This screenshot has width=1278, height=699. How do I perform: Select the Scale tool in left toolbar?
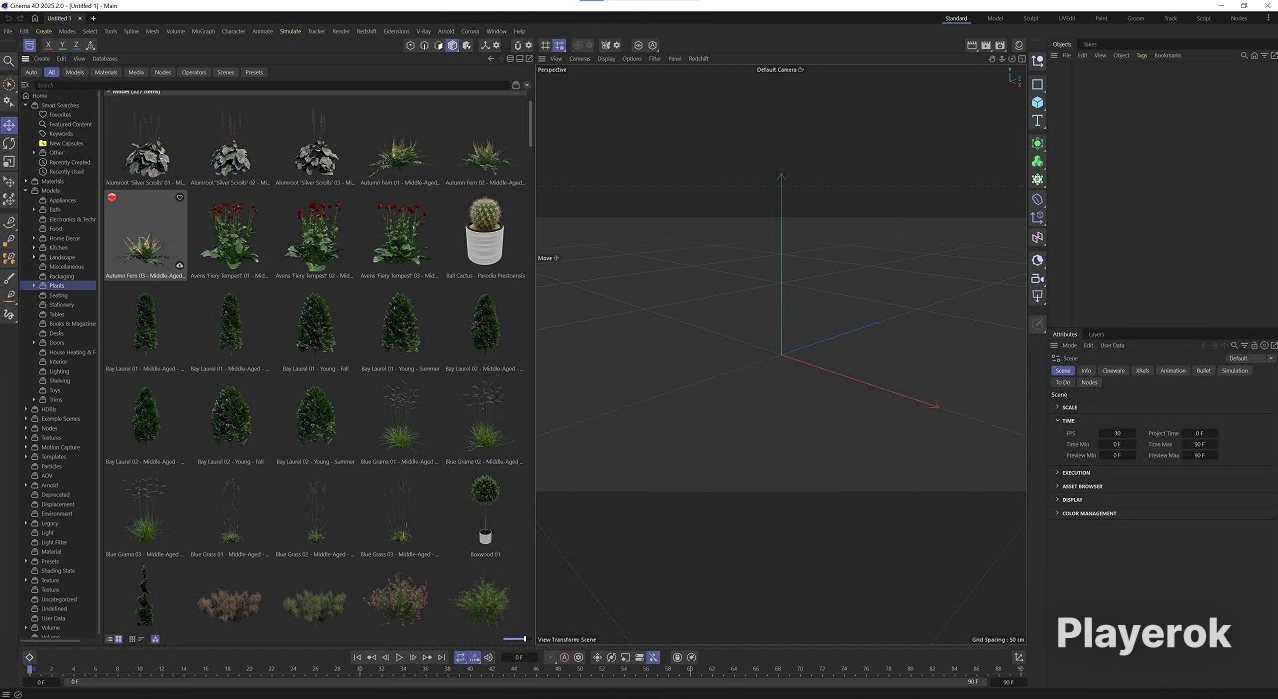(x=9, y=161)
